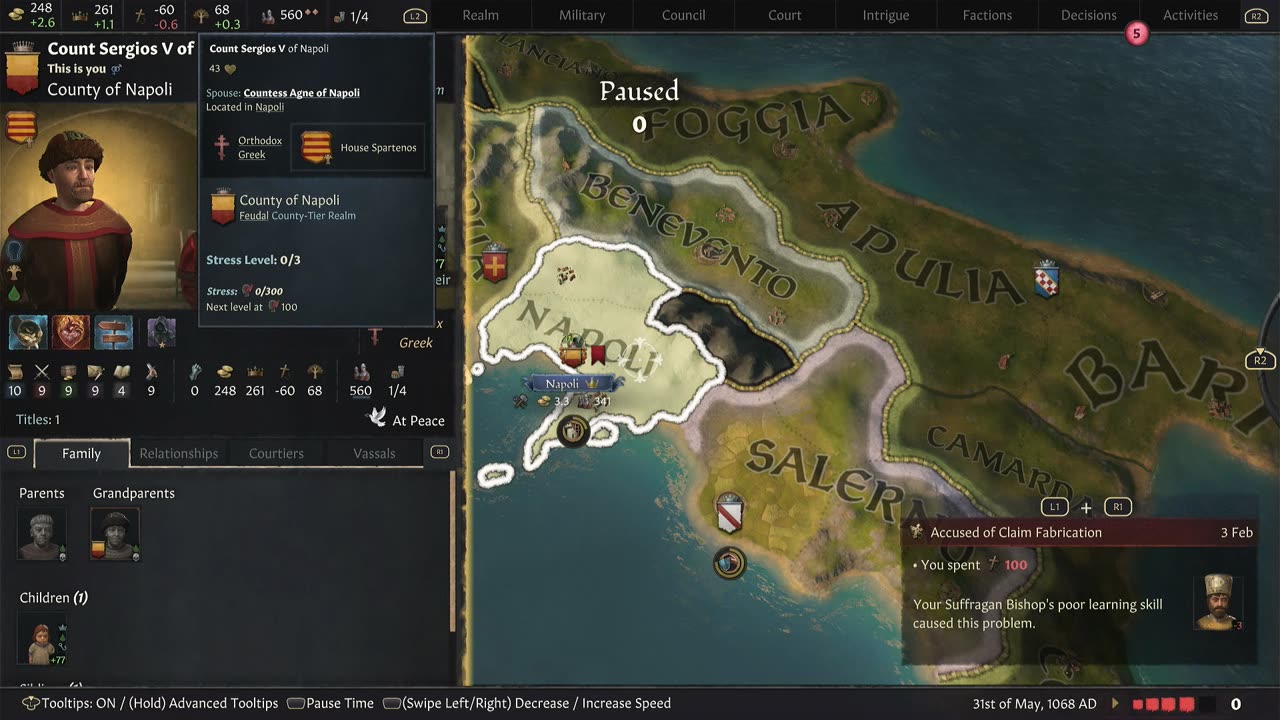Open the Intrigue menu tab
The width and height of the screenshot is (1280, 720).
[886, 15]
